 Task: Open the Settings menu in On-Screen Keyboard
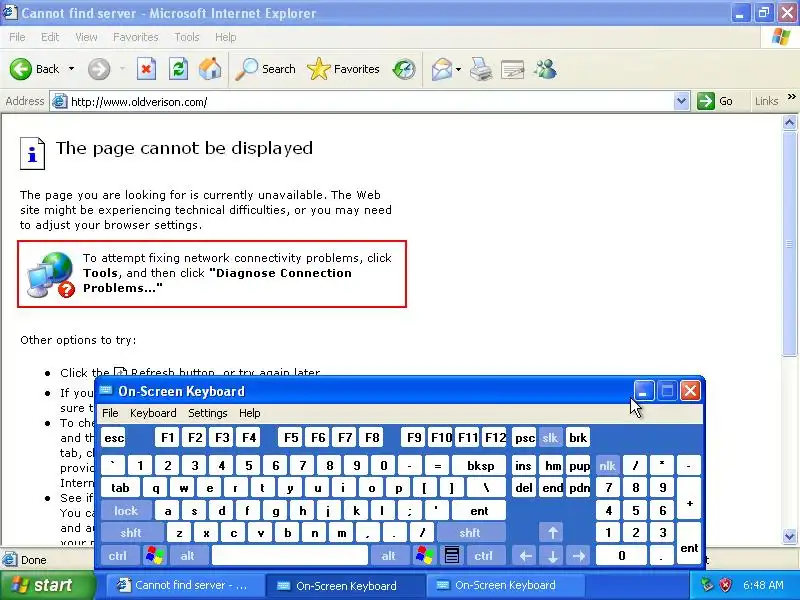208,413
